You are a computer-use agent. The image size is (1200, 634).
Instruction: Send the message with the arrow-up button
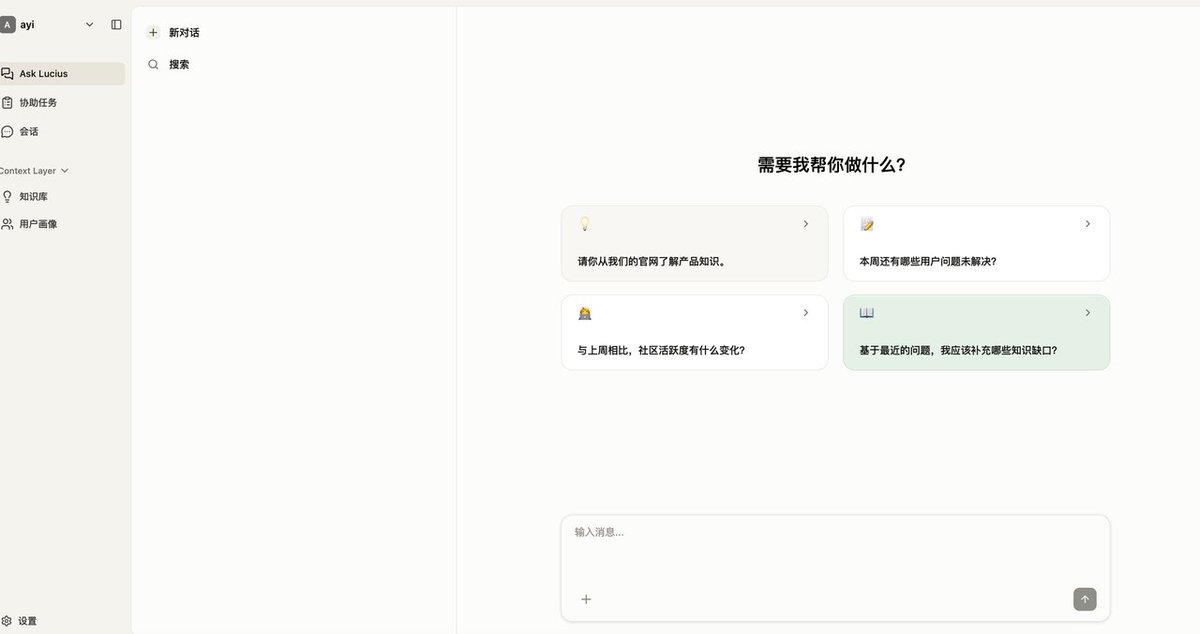(x=1085, y=599)
